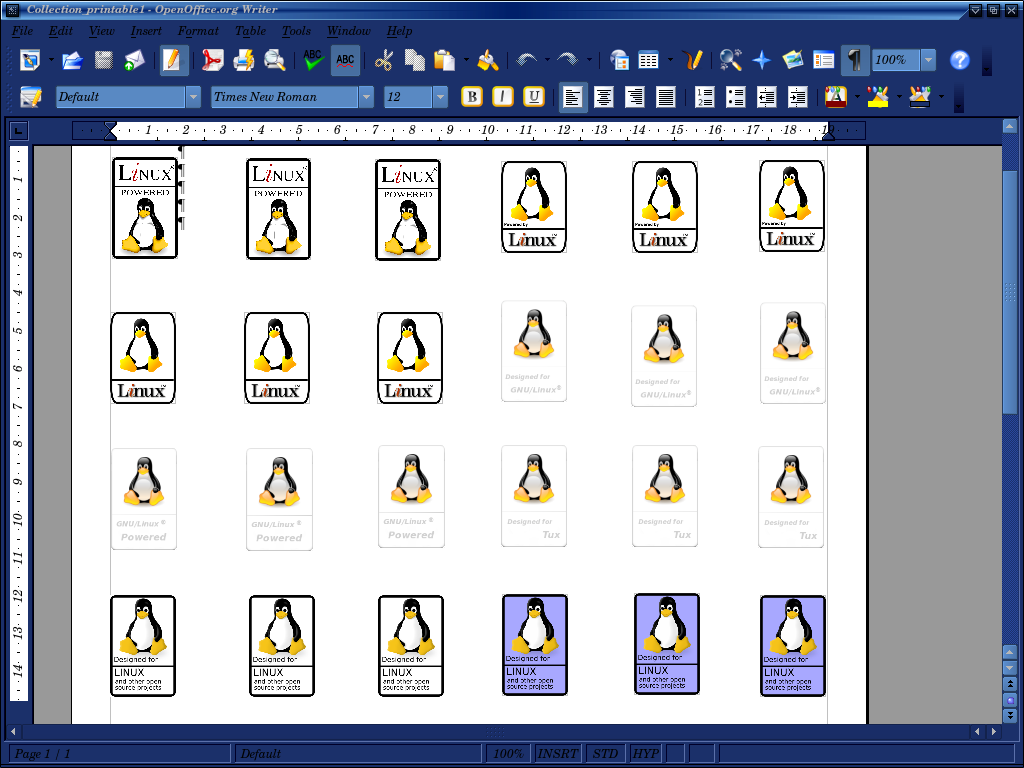This screenshot has height=768, width=1024.
Task: Open the Format menu
Action: tap(198, 31)
